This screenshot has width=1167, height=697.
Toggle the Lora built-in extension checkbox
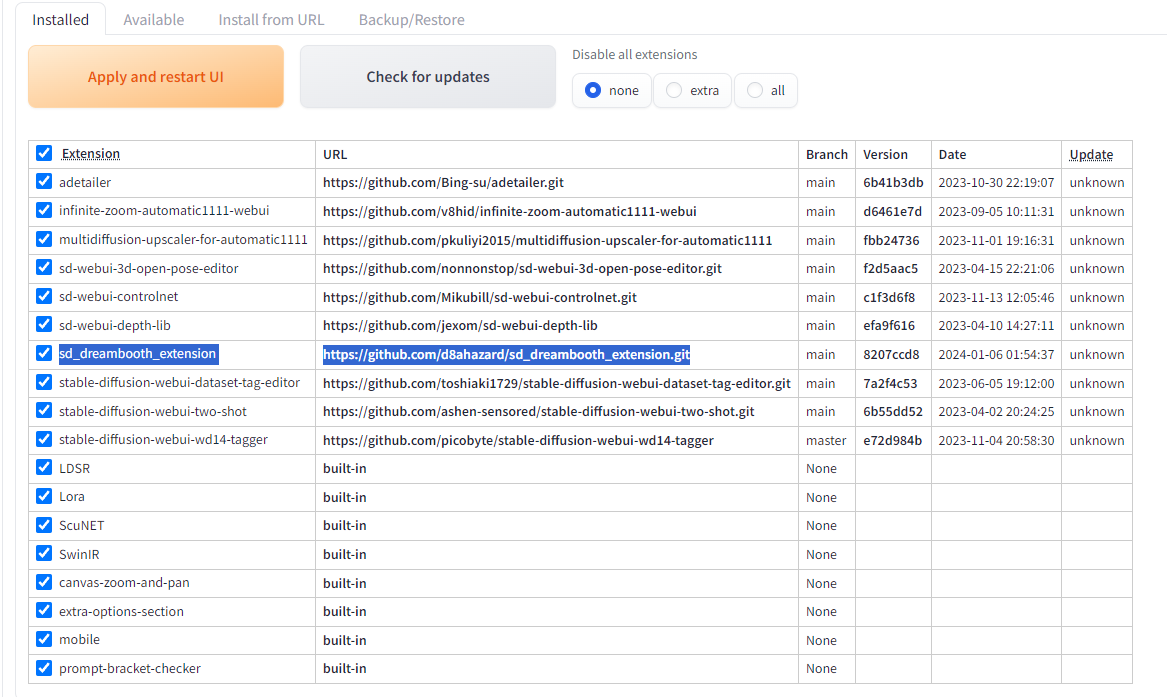click(44, 496)
